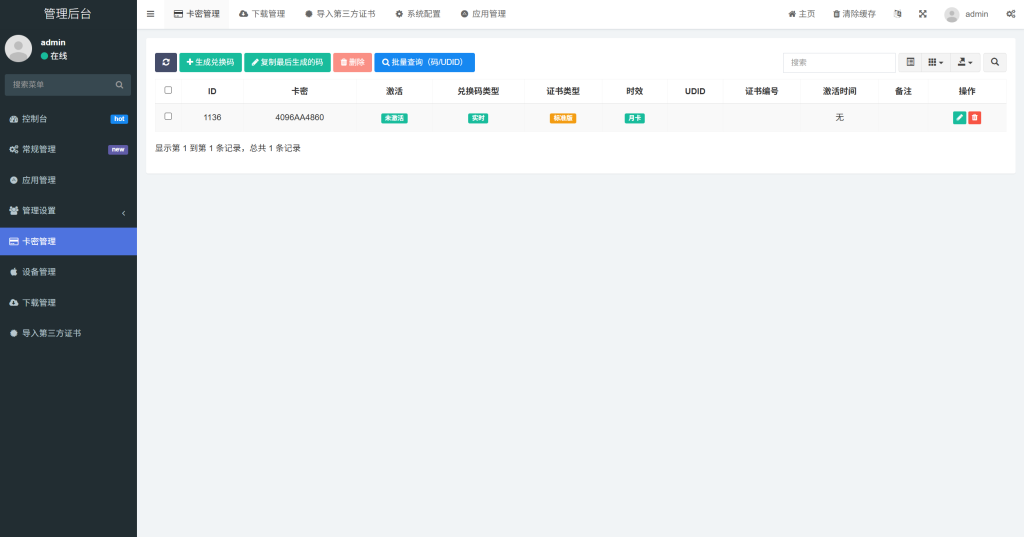Click the table 搜索 input field

point(838,62)
